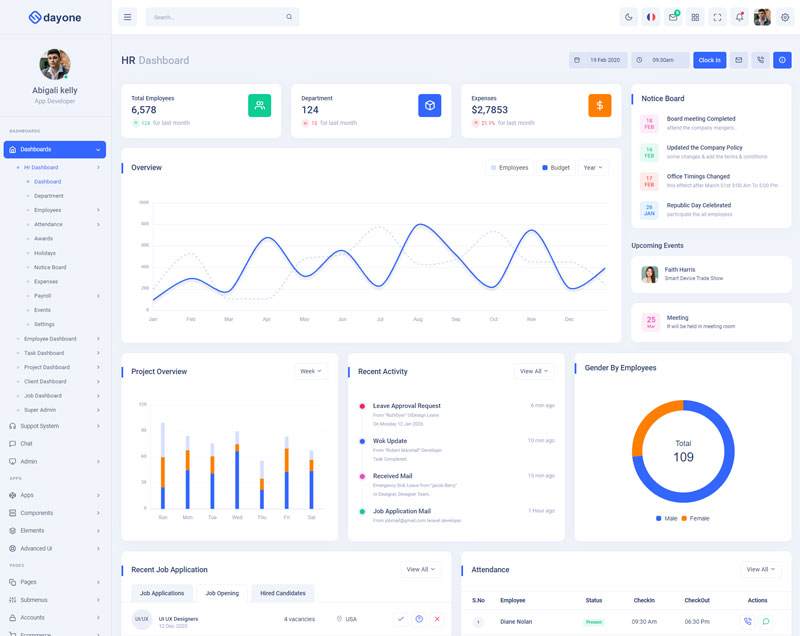Toggle the sidebar with the hamburger menu
800x636 pixels.
(127, 17)
